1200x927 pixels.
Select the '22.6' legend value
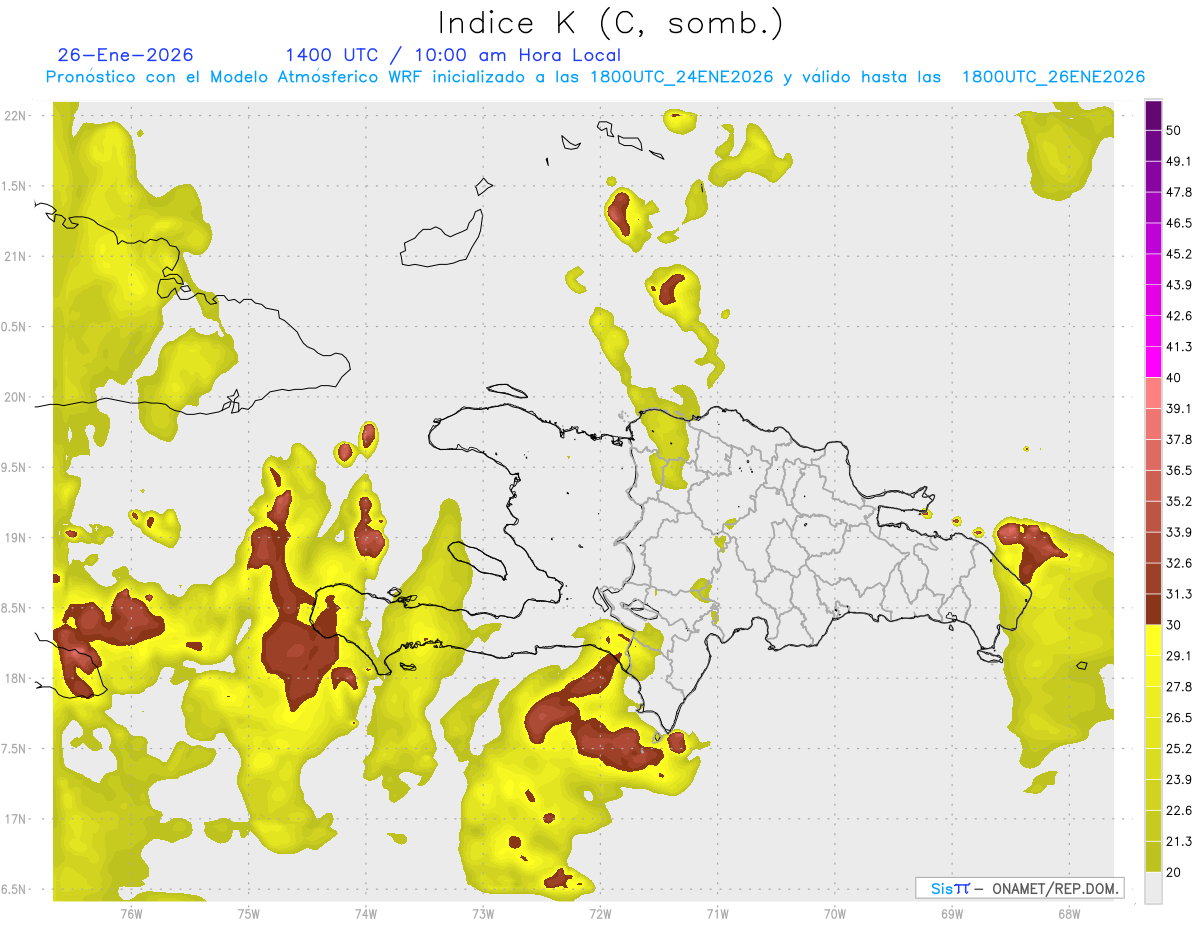coord(1178,811)
